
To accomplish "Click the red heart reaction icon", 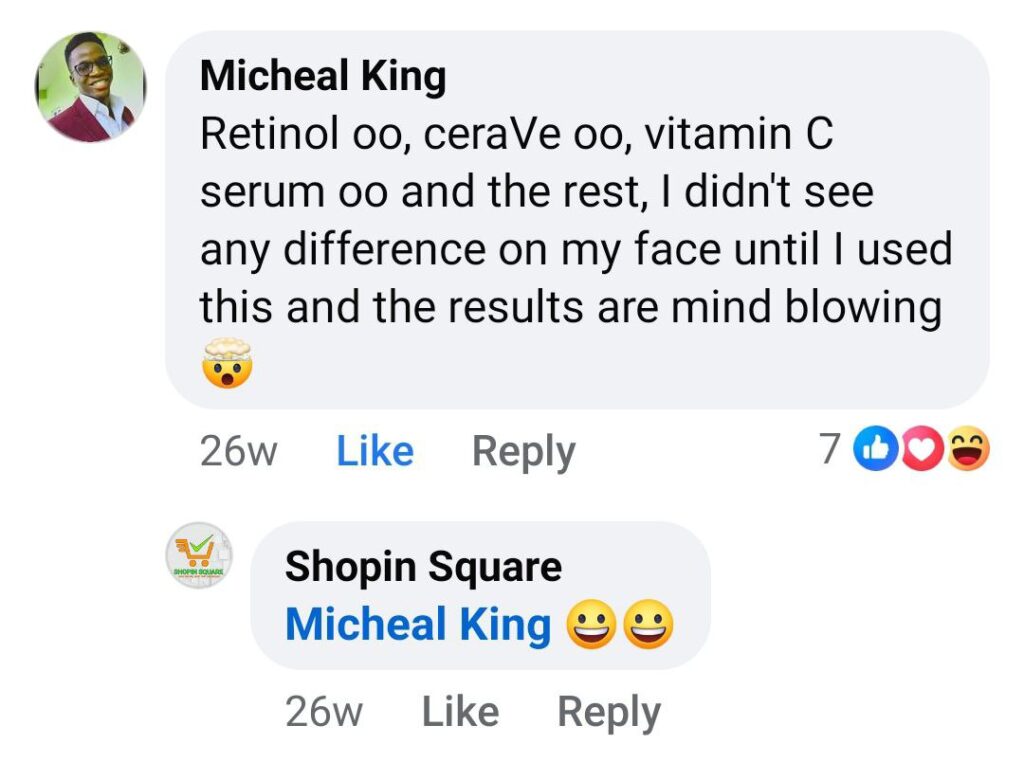I will [x=920, y=451].
